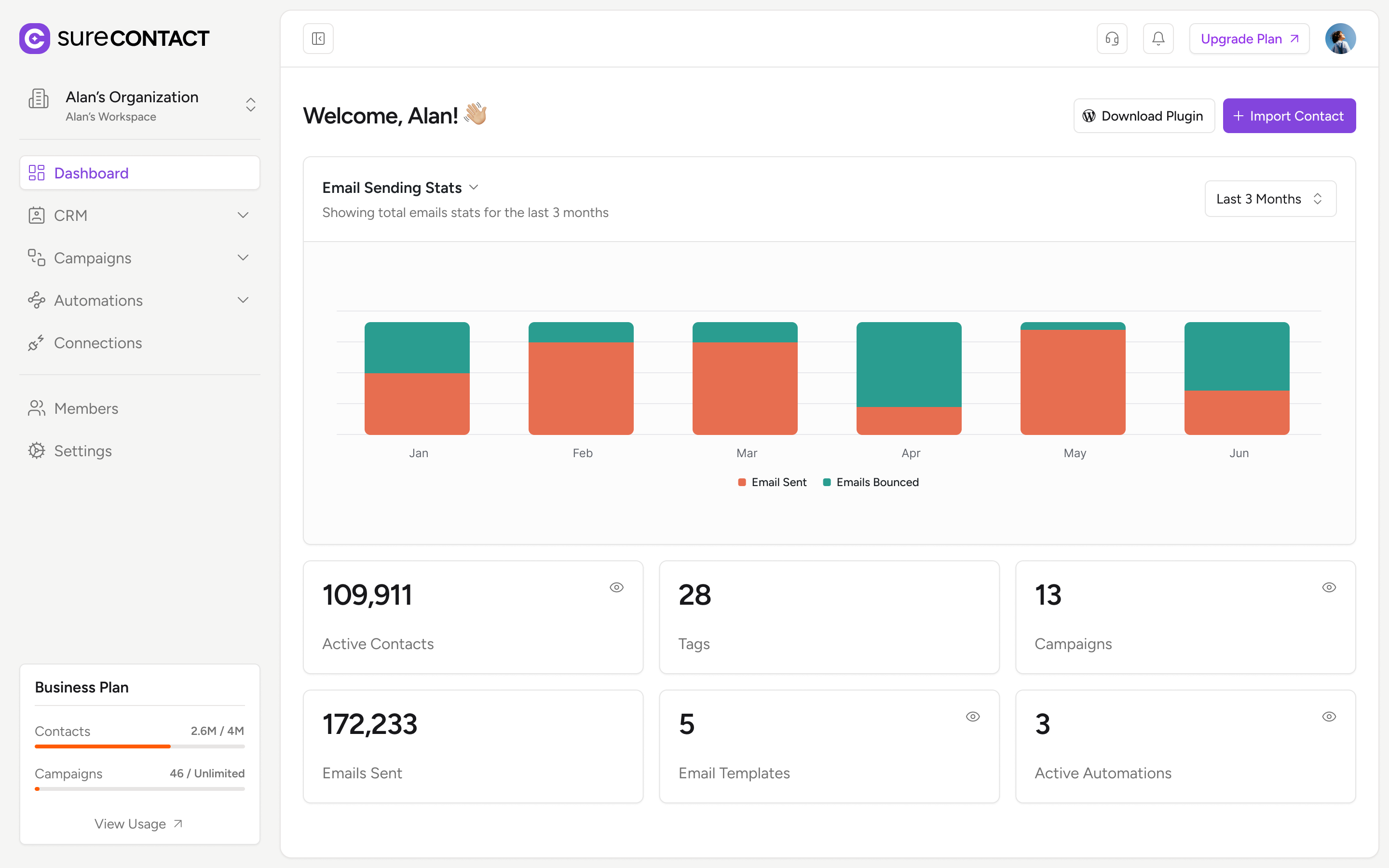Check notifications with the bell icon
This screenshot has height=868, width=1389.
pos(1157,38)
